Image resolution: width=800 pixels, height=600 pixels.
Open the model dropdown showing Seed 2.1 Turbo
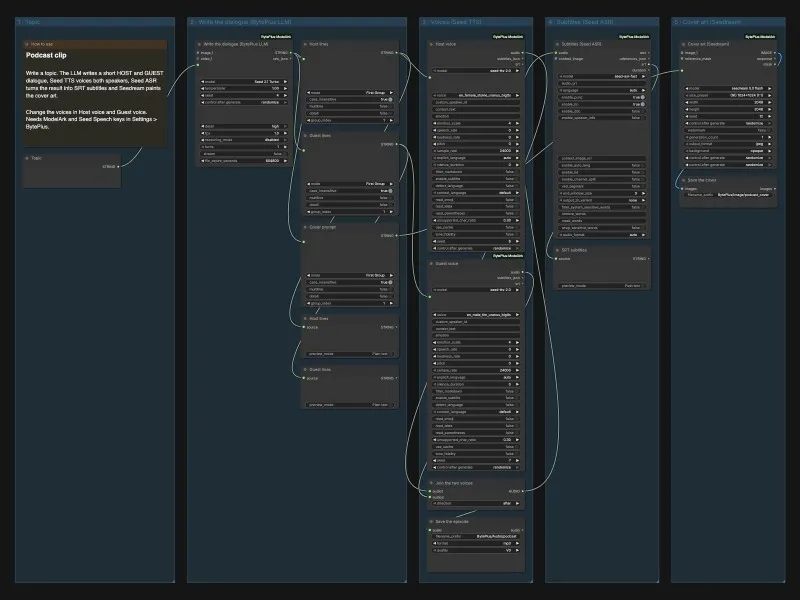tap(244, 82)
